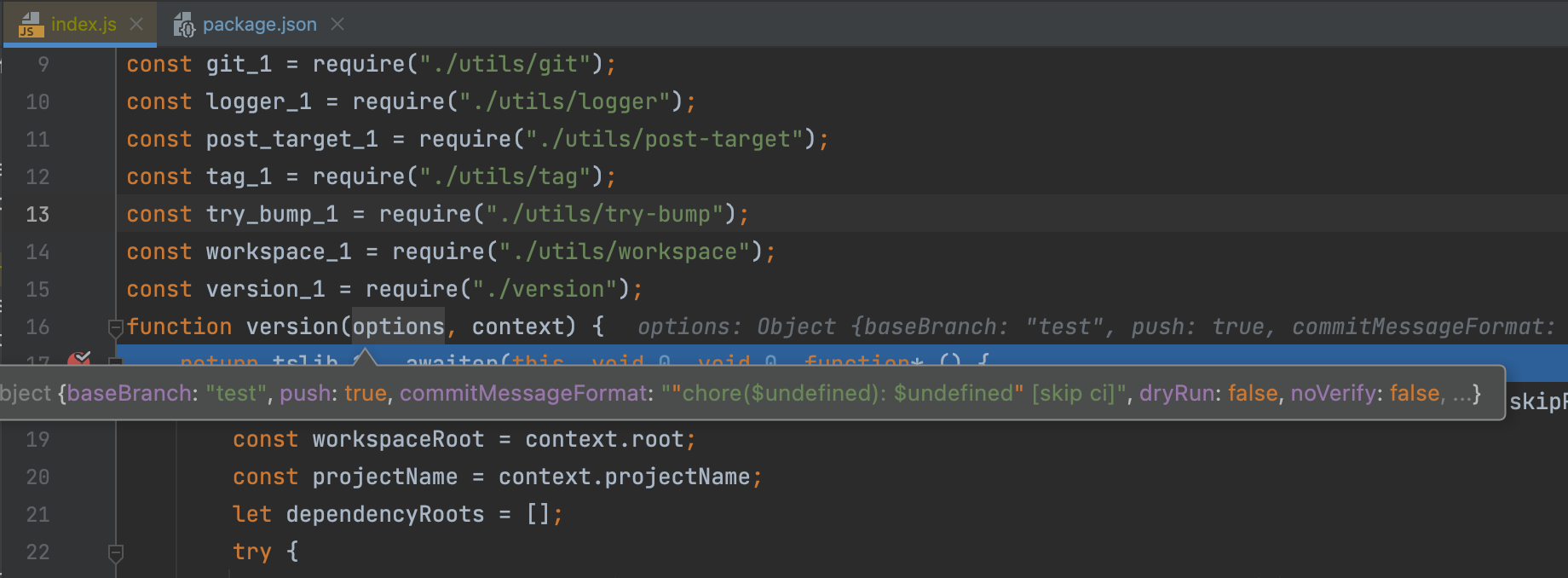Click the "./utils/workspace" string

coord(624,251)
